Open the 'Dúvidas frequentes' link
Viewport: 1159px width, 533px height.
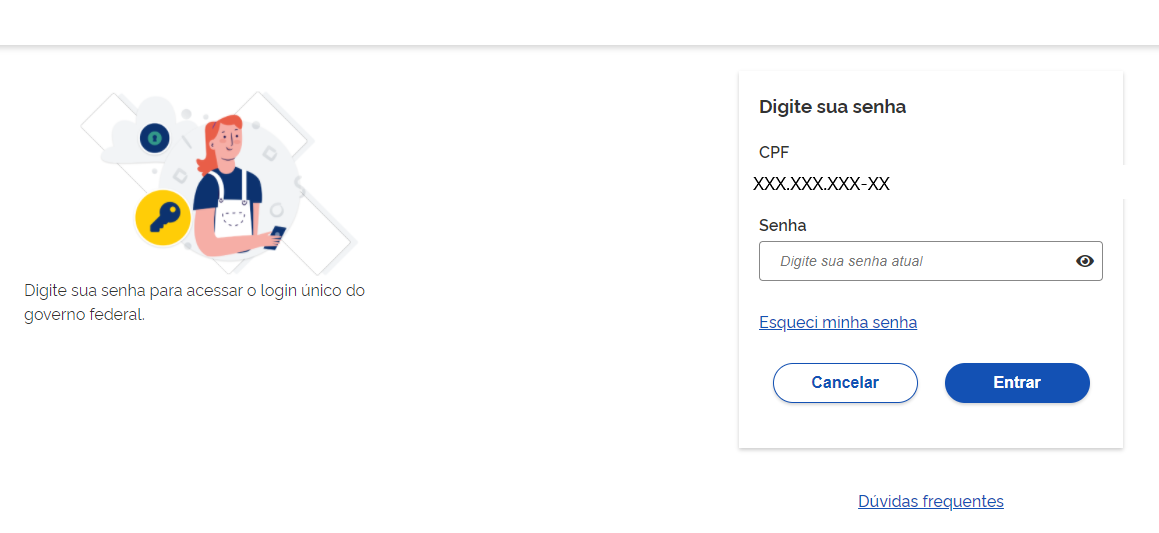pos(931,501)
